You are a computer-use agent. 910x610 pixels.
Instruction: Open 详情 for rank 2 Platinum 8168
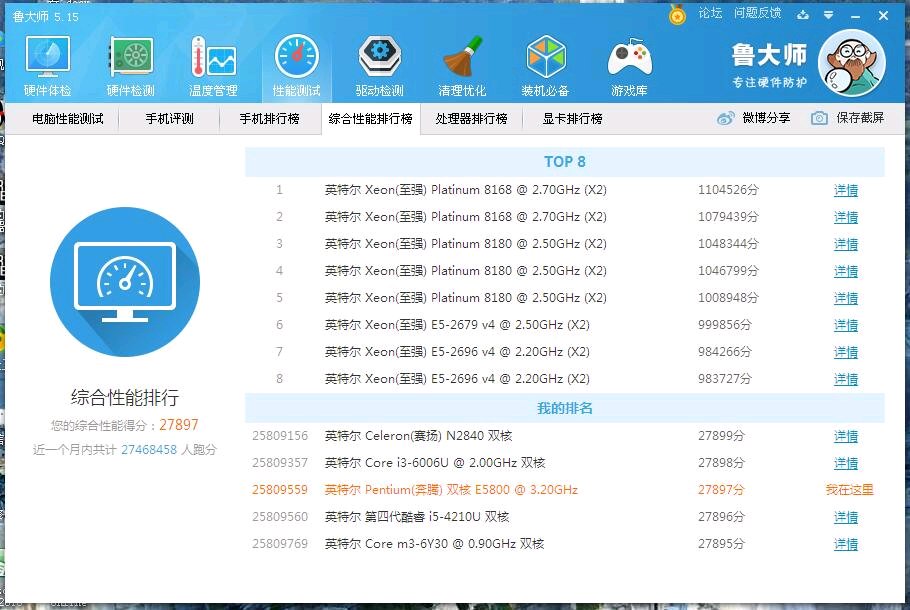coord(846,218)
